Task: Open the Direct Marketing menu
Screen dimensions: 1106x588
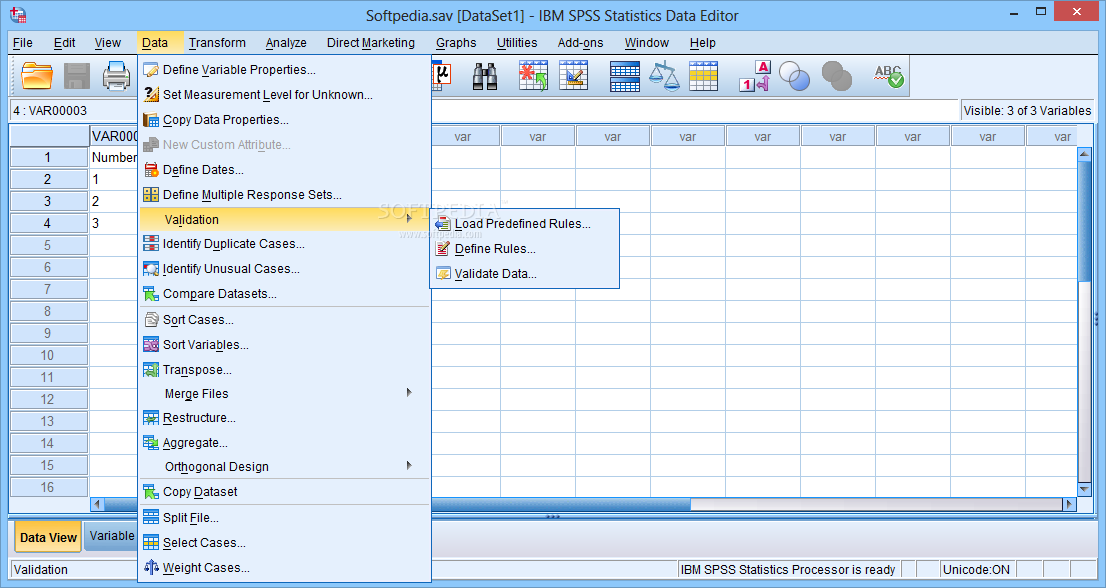Action: [x=371, y=43]
